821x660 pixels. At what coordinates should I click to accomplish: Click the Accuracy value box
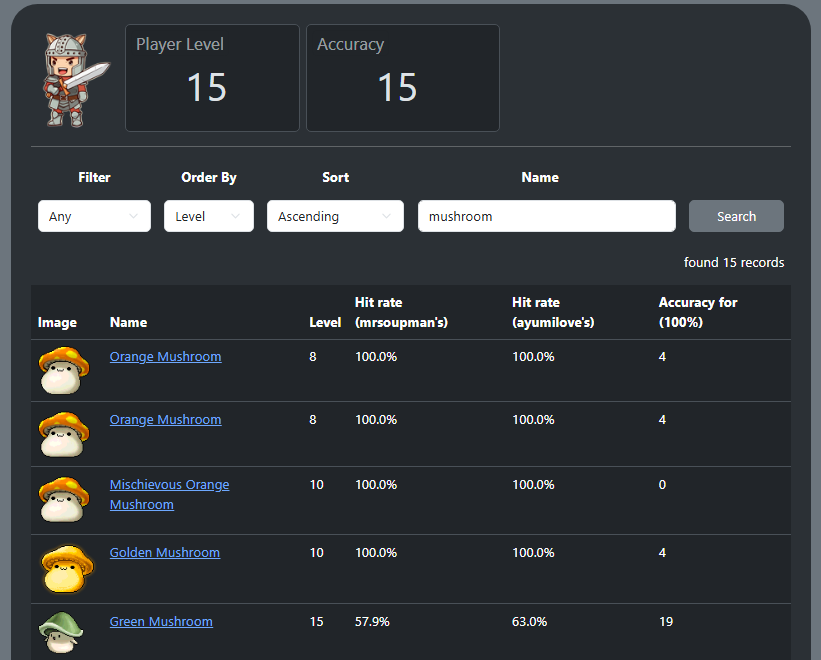403,78
